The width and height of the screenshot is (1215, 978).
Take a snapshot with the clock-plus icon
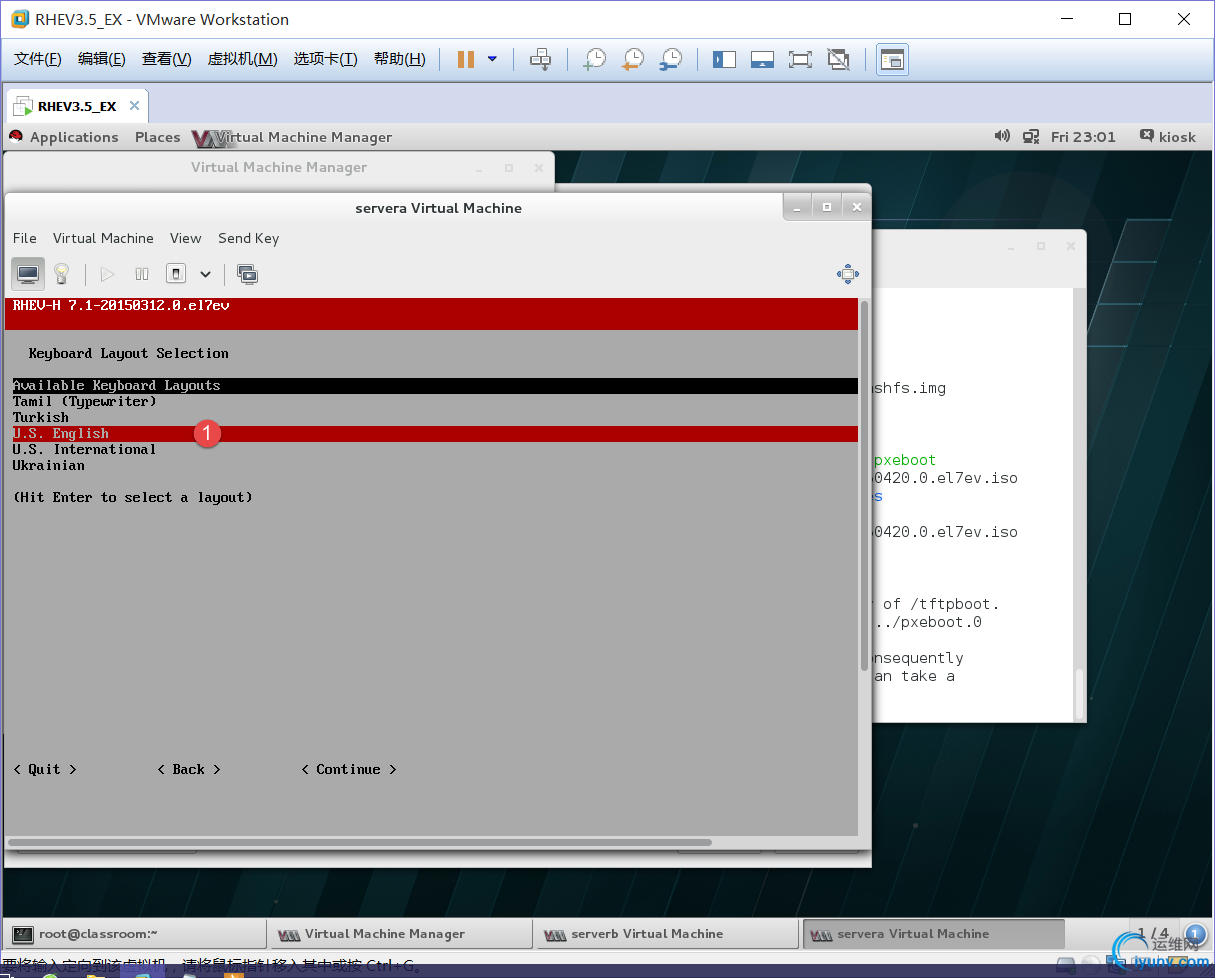pyautogui.click(x=595, y=60)
